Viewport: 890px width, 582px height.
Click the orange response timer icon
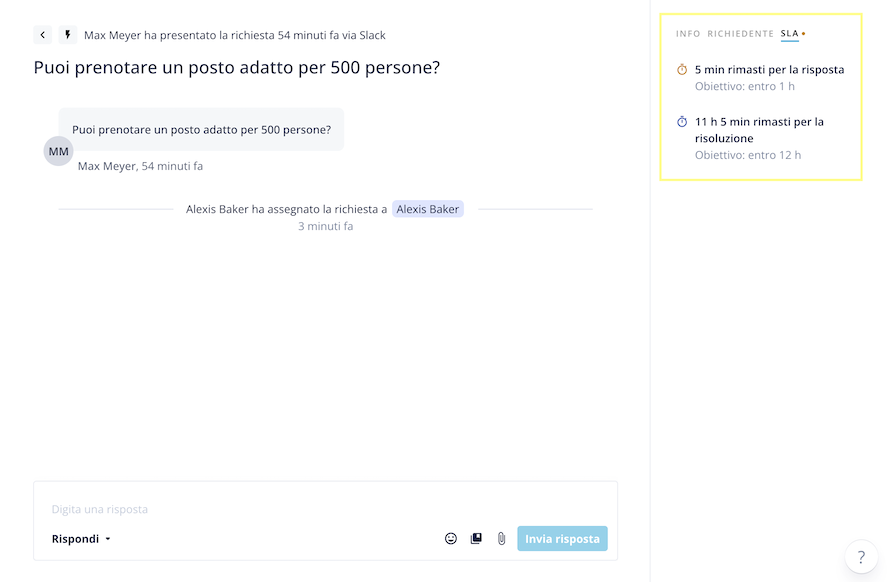coord(682,69)
